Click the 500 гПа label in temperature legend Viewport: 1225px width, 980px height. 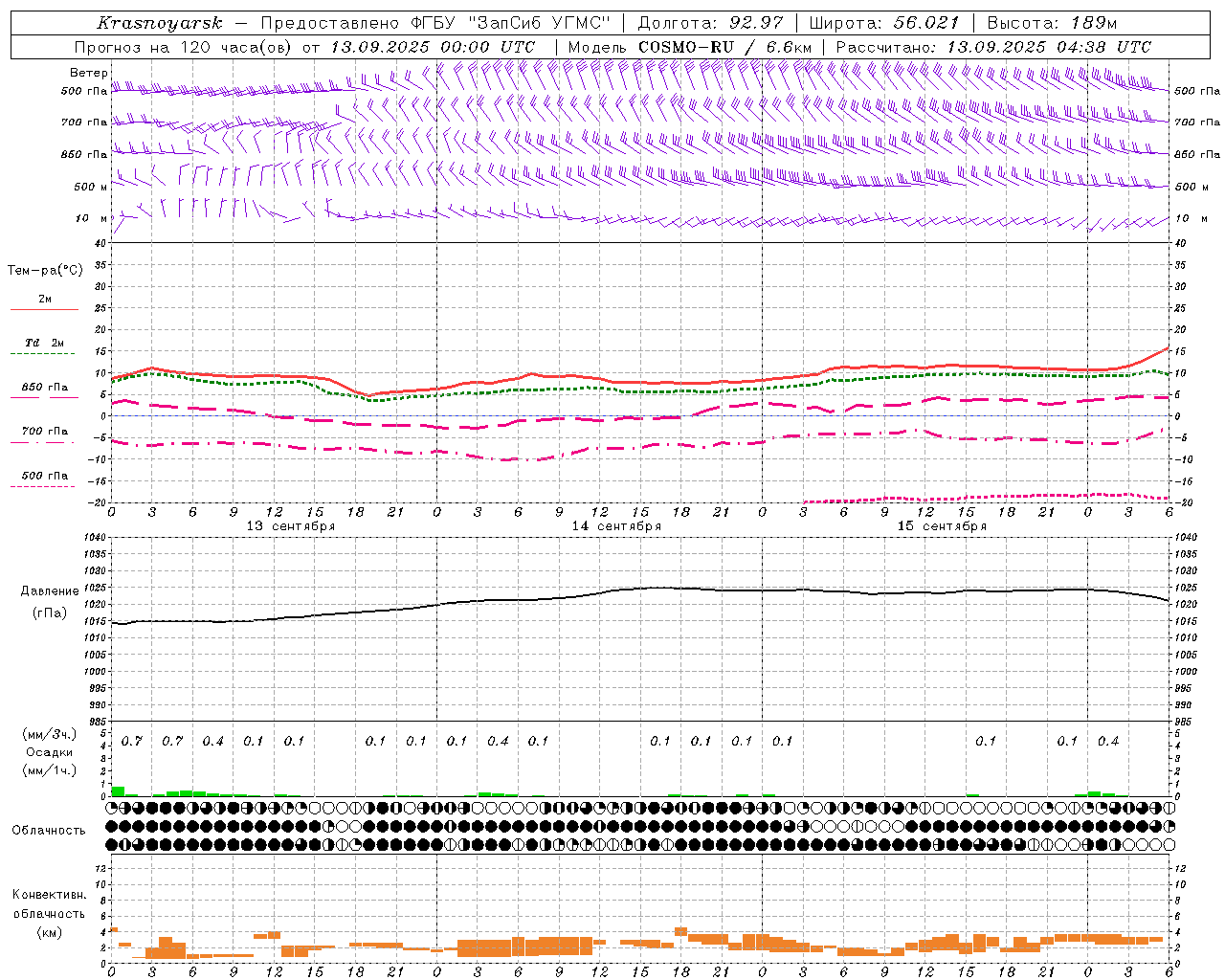point(45,476)
